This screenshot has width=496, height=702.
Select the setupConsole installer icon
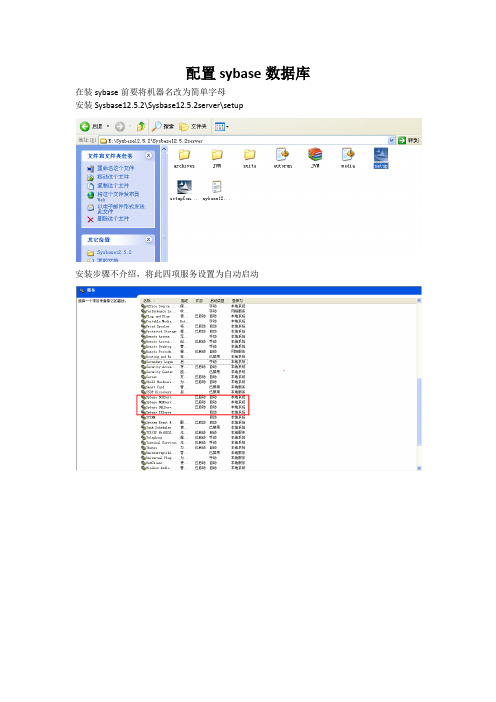[184, 187]
